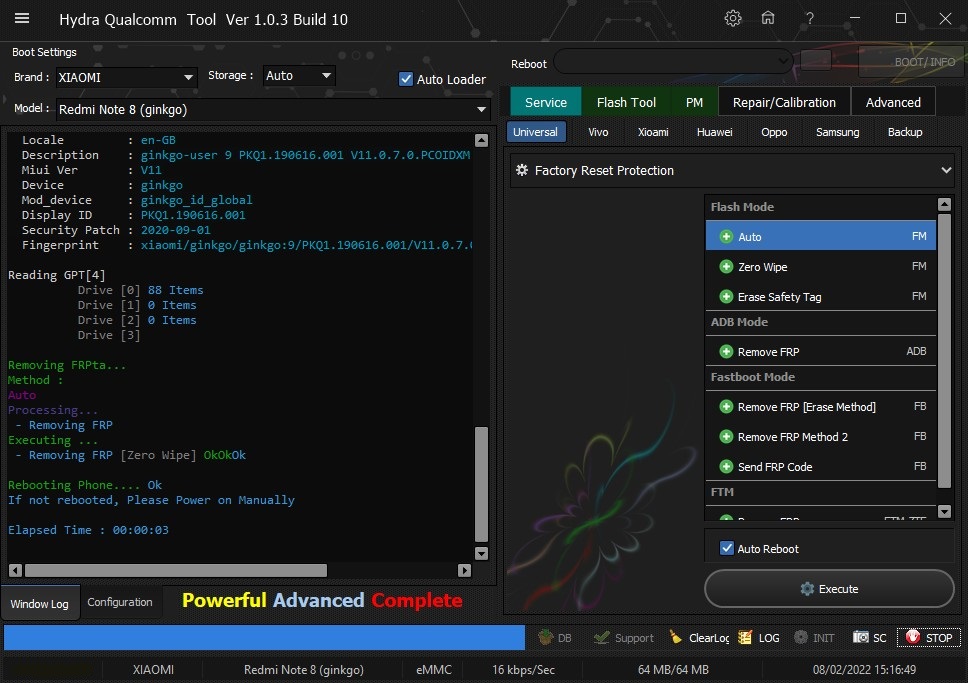The width and height of the screenshot is (968, 683).
Task: Switch to the Window Log tab
Action: point(40,603)
